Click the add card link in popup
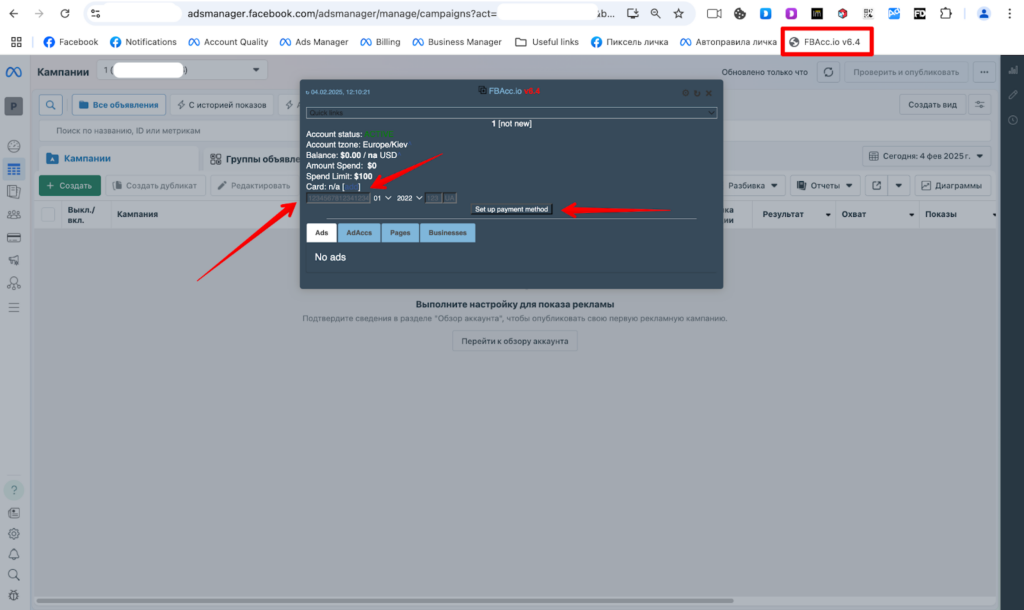Viewport: 1024px width, 610px height. point(351,187)
